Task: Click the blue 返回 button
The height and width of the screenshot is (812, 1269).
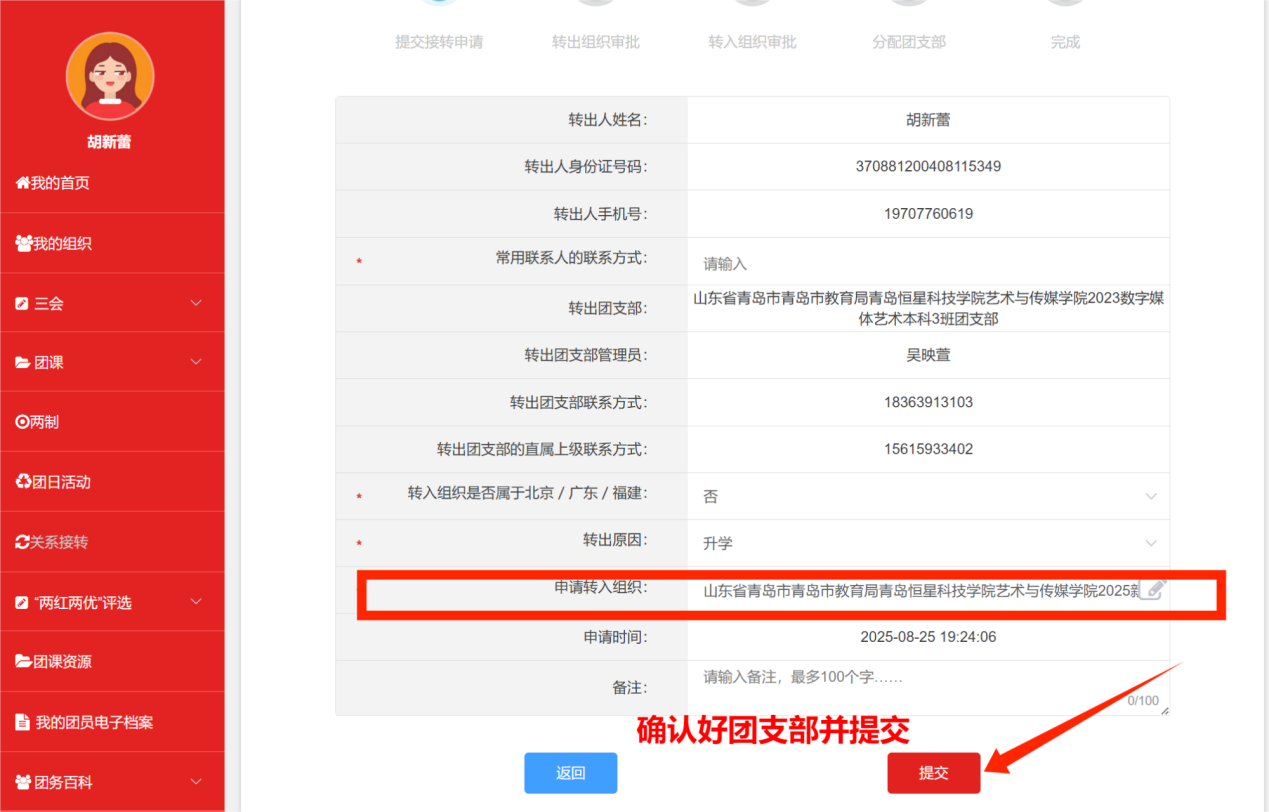Action: (570, 773)
